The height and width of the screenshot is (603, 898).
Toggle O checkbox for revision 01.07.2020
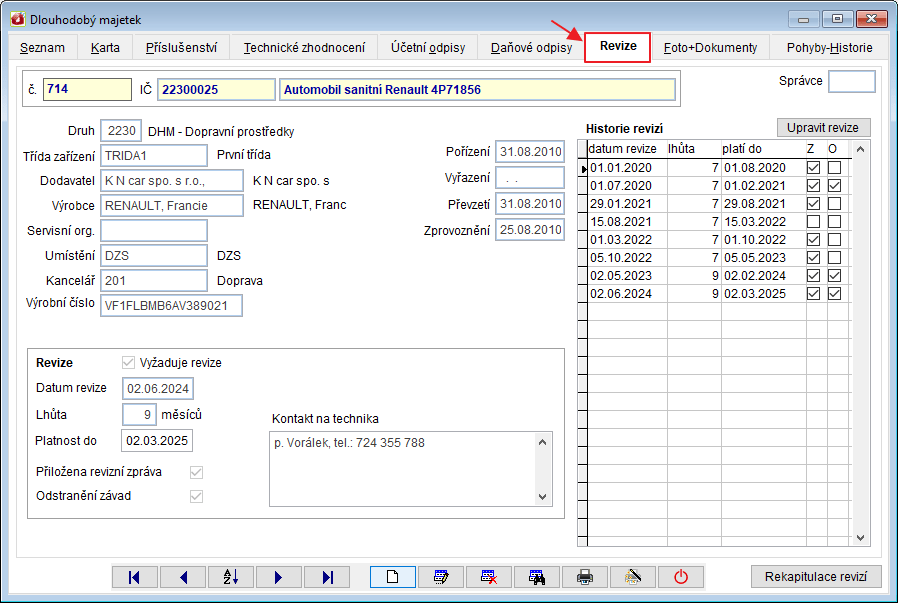tap(834, 186)
